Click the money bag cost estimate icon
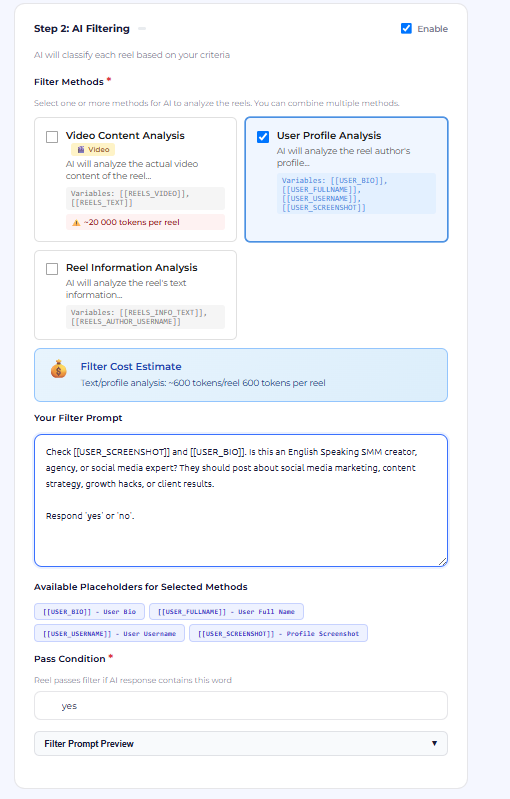This screenshot has width=510, height=799. tap(59, 368)
